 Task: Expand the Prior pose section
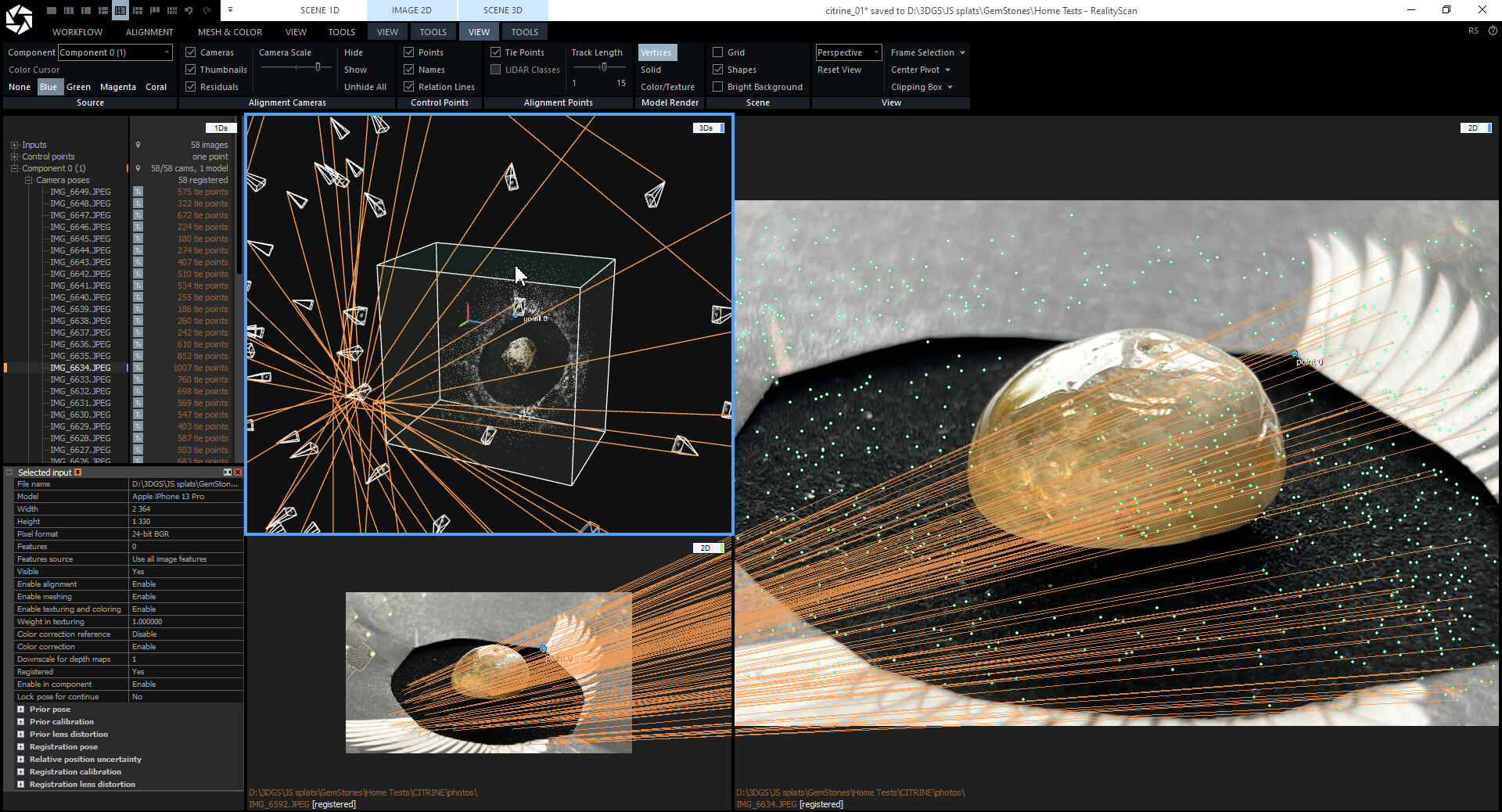(x=21, y=710)
